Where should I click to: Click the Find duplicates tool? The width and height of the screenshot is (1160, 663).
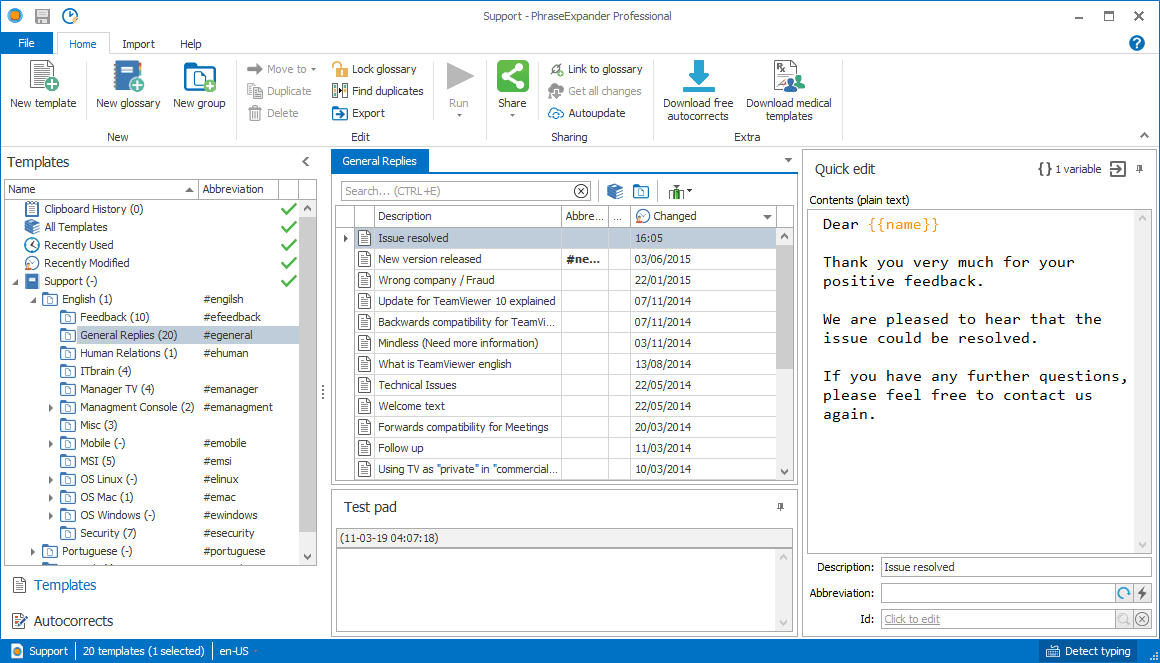click(377, 91)
